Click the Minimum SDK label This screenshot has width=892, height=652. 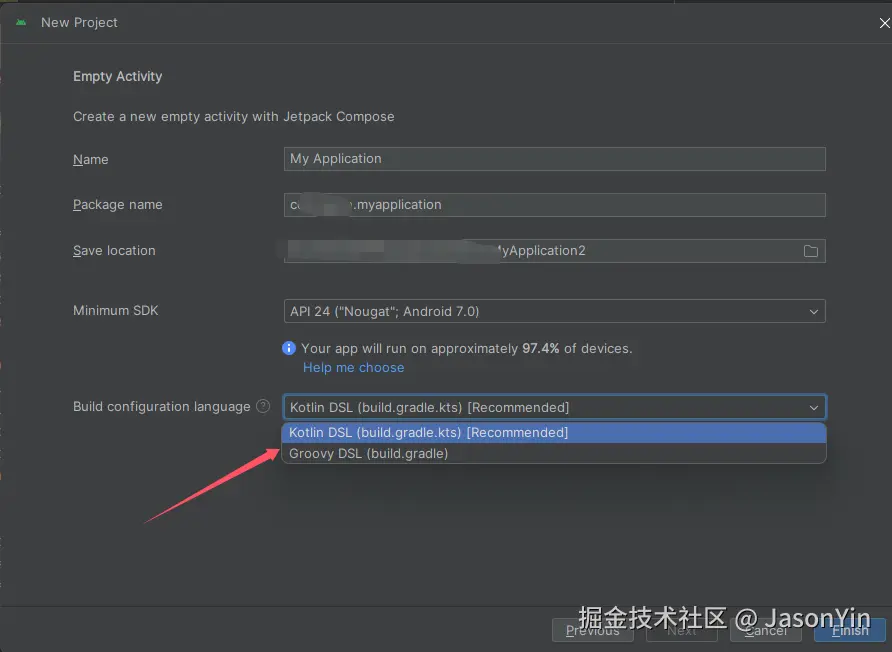115,310
